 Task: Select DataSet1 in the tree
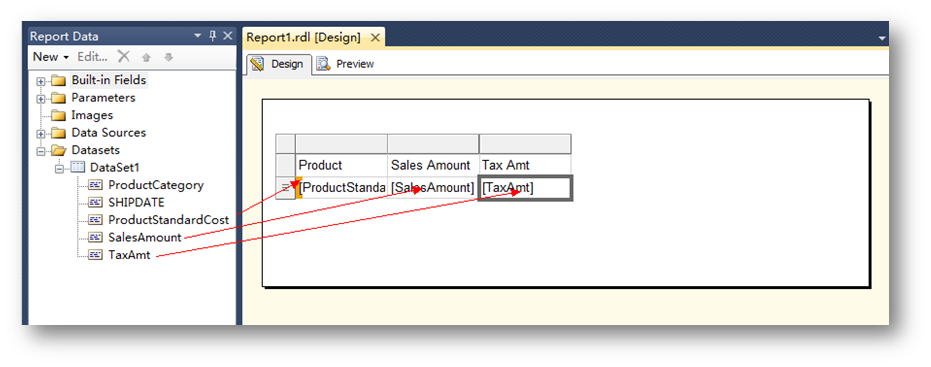pos(115,167)
